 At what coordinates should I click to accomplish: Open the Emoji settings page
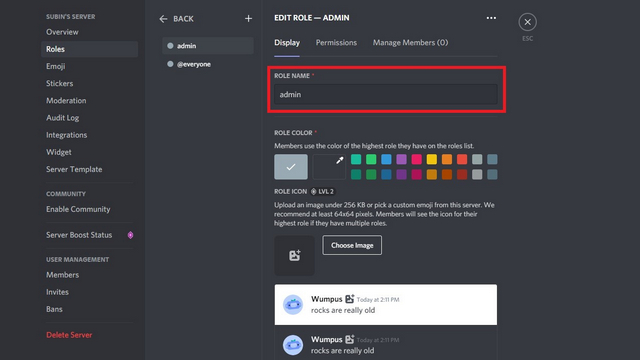tap(89, 66)
